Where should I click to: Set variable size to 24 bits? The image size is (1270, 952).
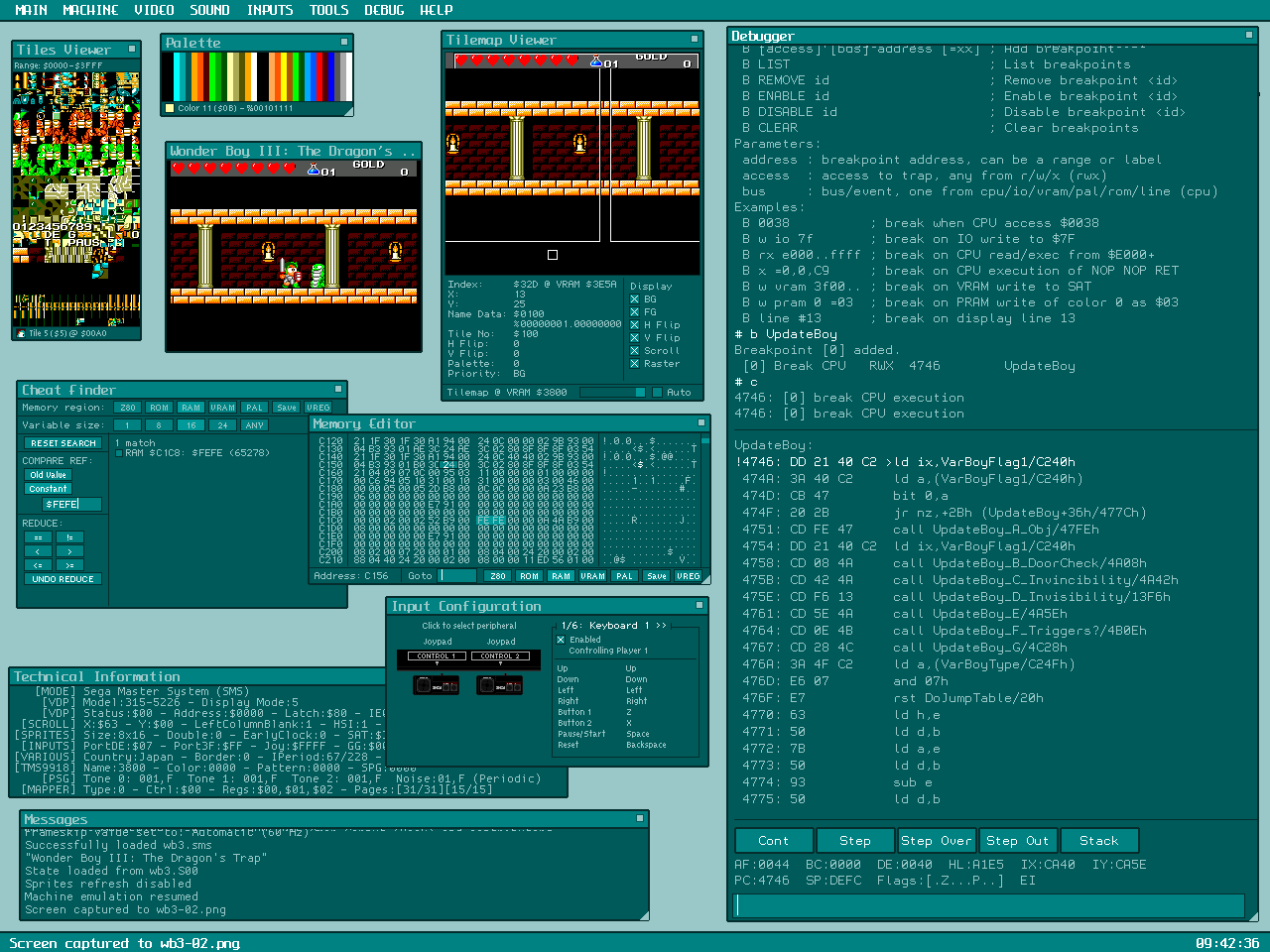(223, 425)
